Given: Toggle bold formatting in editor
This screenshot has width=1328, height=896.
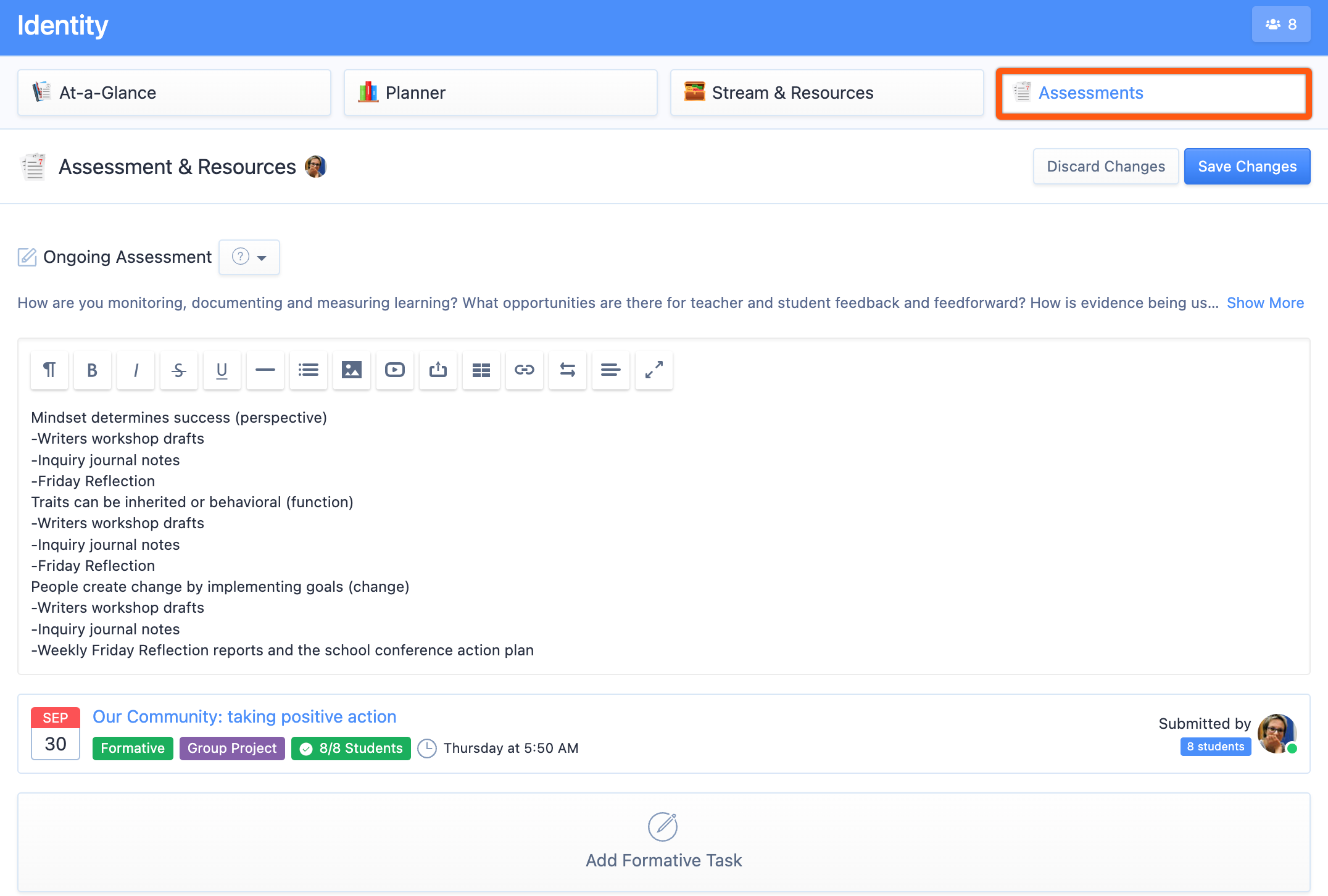Looking at the screenshot, I should tap(93, 370).
